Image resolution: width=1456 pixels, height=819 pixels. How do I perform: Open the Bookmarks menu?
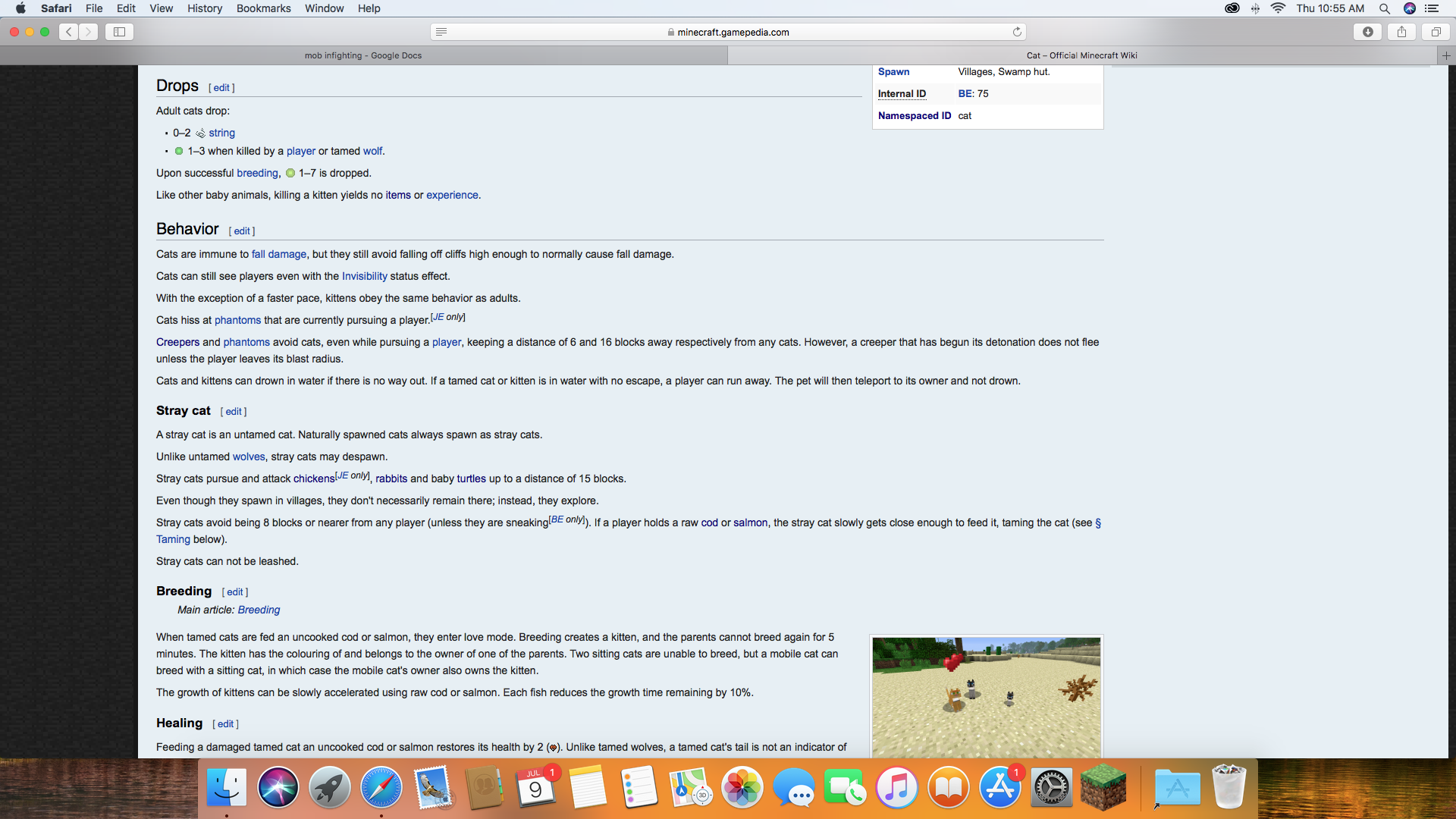(x=263, y=8)
